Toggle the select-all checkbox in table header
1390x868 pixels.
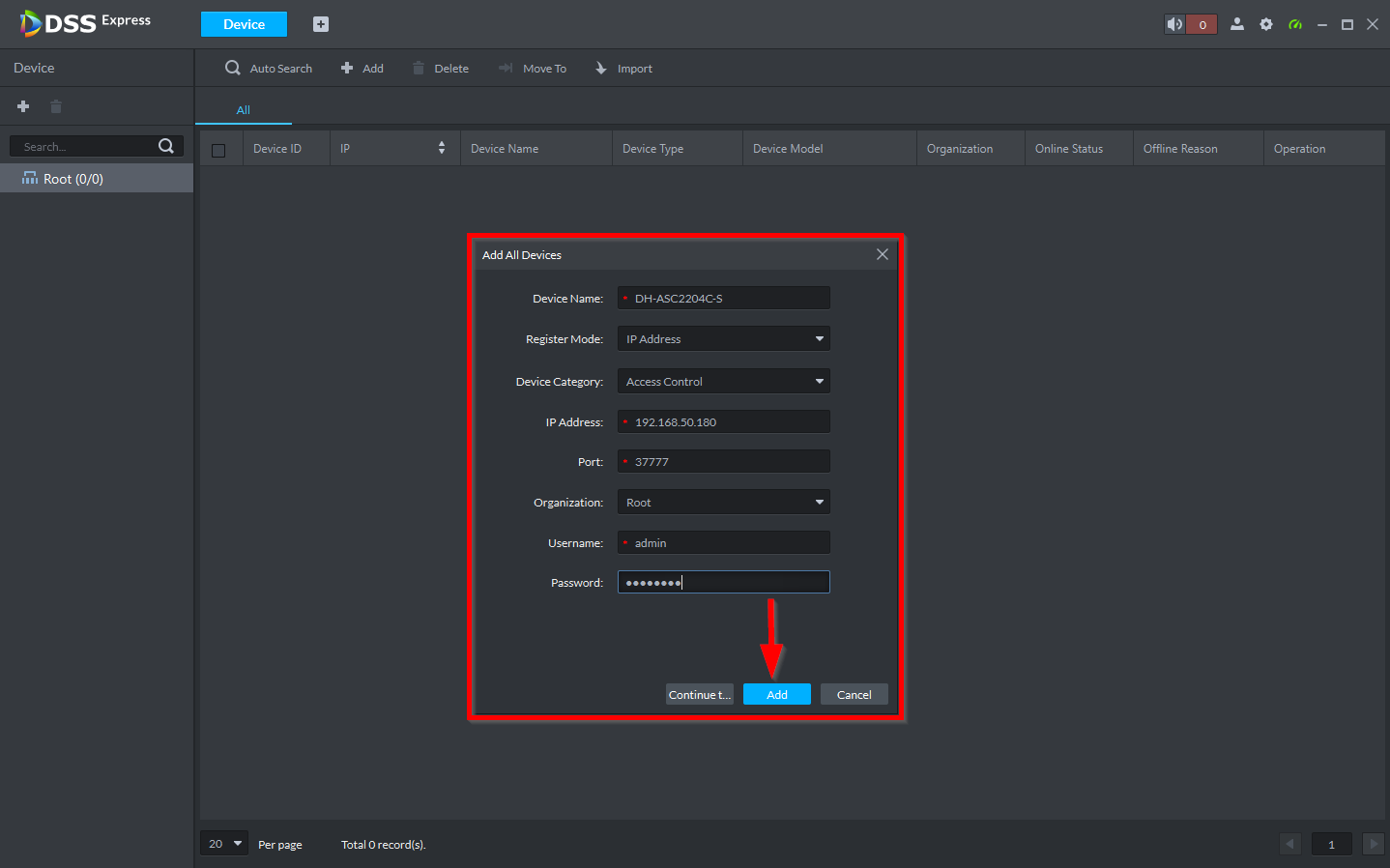pyautogui.click(x=218, y=150)
